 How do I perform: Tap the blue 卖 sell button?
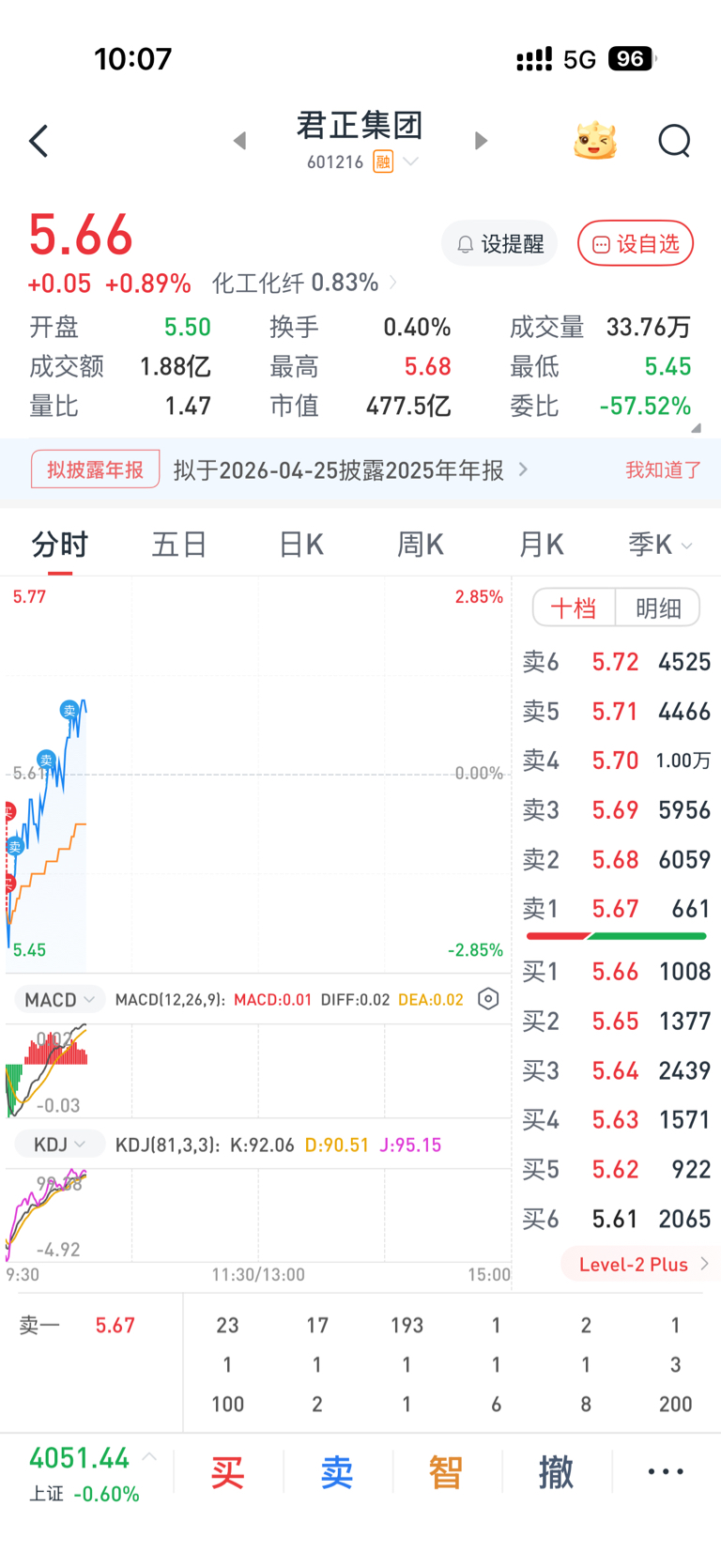pos(337,1472)
